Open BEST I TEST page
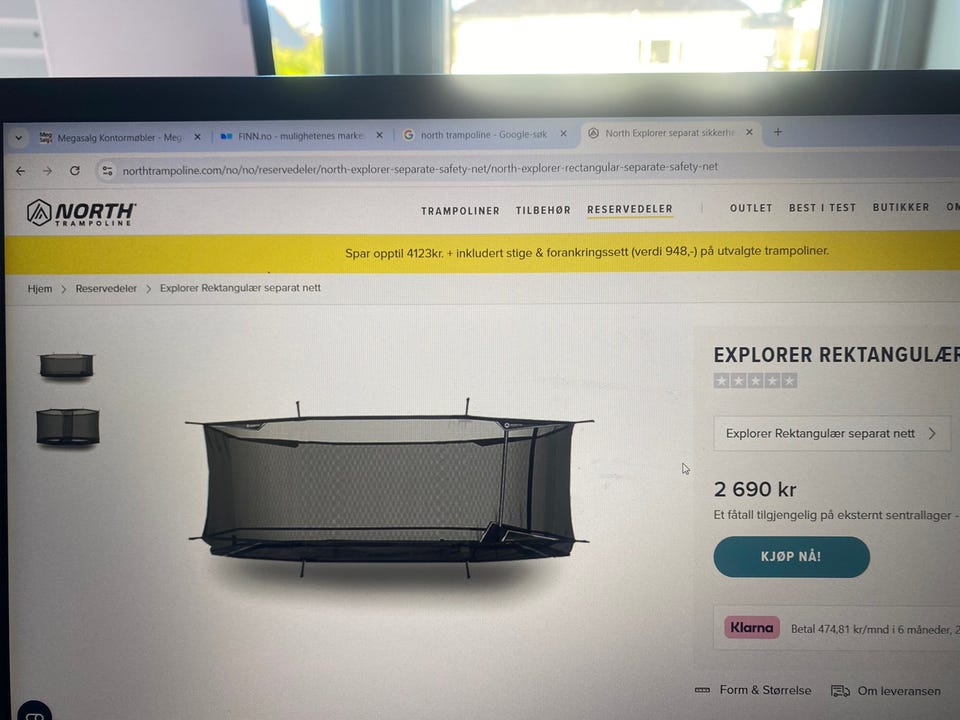The height and width of the screenshot is (720, 960). click(822, 208)
